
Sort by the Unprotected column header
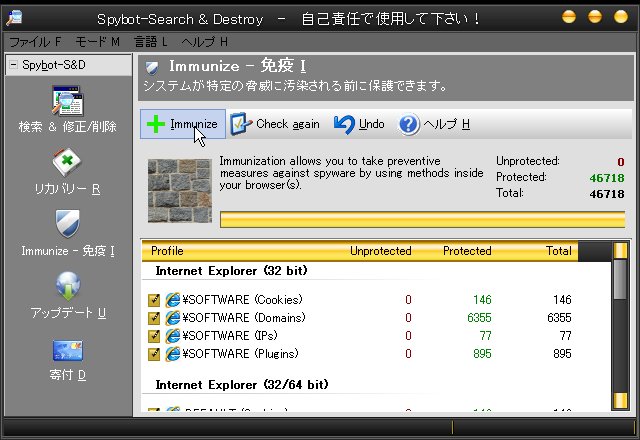tap(381, 251)
